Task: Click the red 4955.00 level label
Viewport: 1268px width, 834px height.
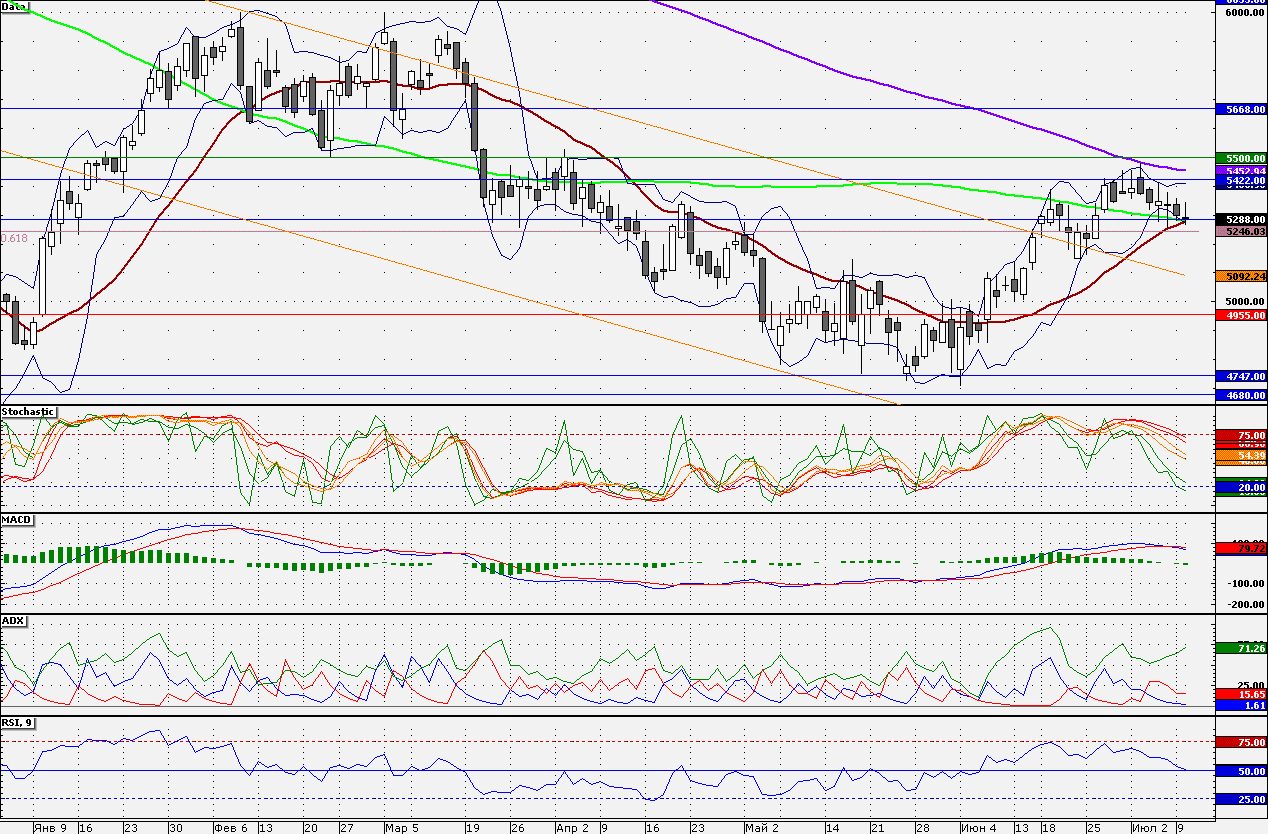Action: pyautogui.click(x=1241, y=315)
